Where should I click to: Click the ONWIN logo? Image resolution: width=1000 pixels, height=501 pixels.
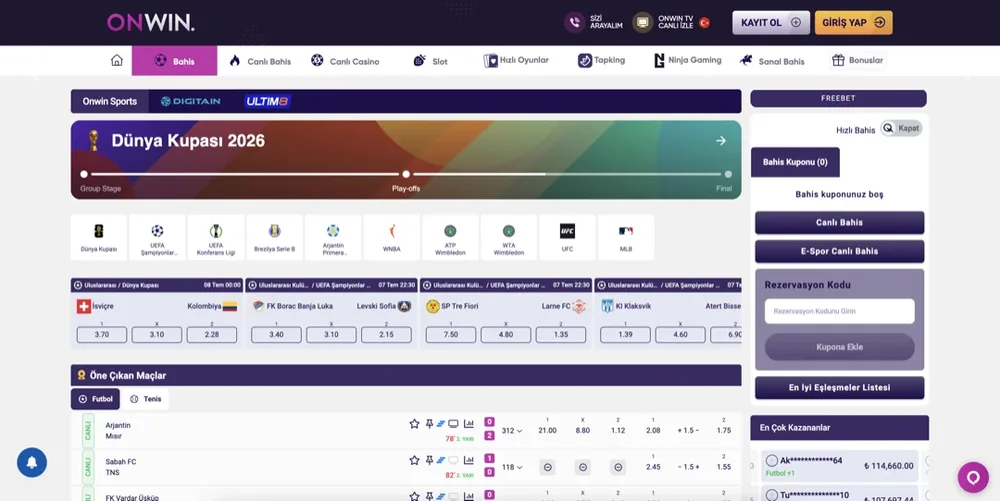point(151,22)
